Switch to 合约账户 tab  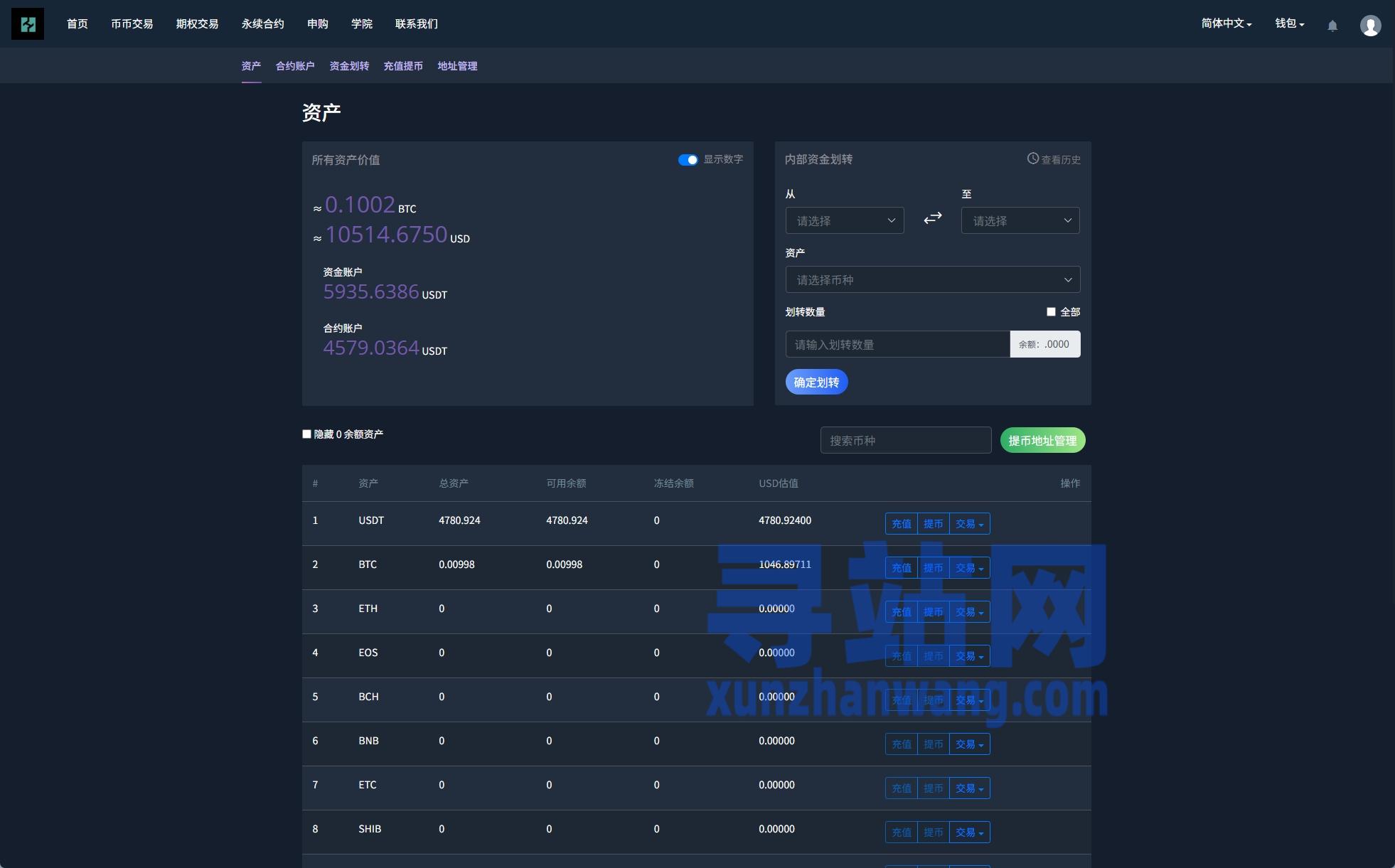[x=295, y=66]
